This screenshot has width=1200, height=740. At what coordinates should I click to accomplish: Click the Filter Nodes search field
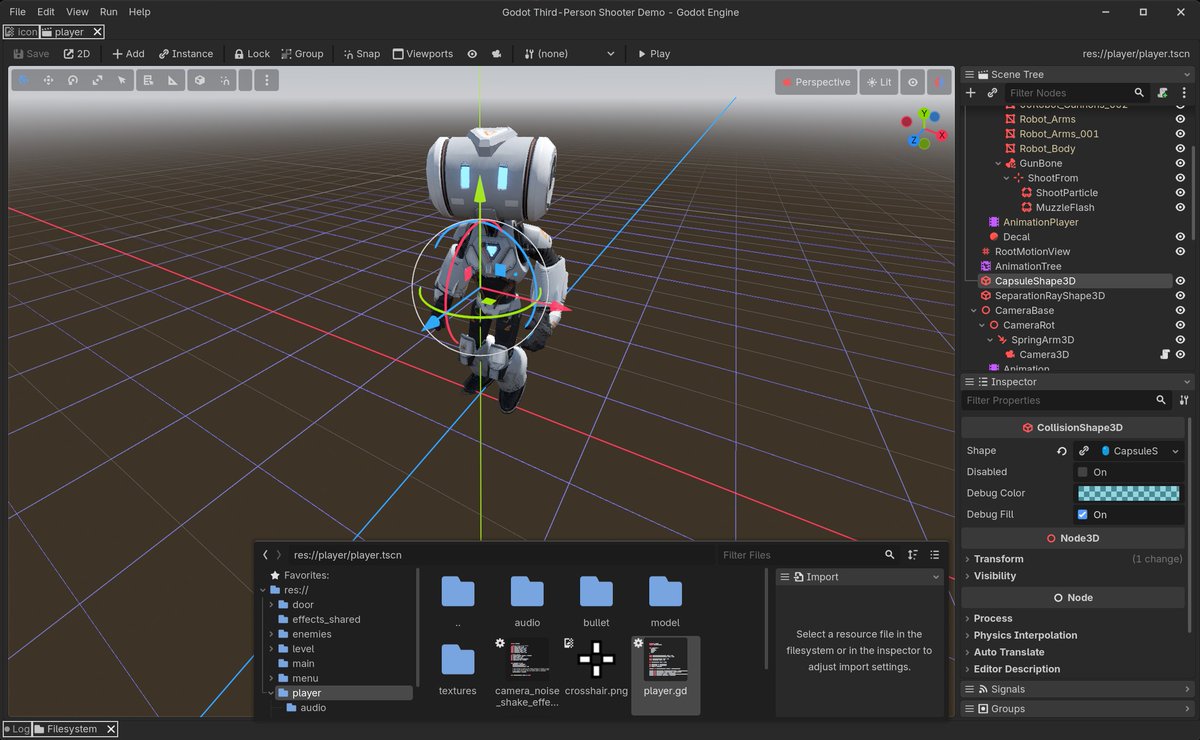(x=1077, y=93)
